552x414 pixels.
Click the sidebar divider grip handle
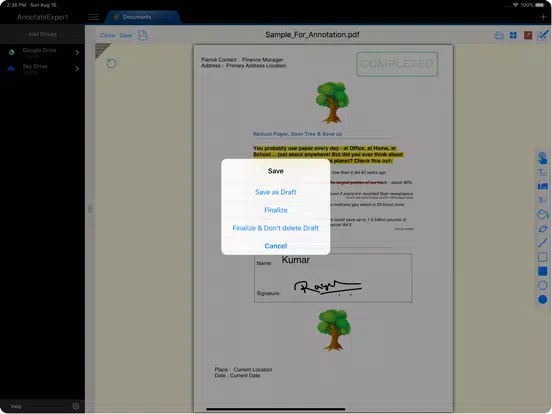(90, 209)
